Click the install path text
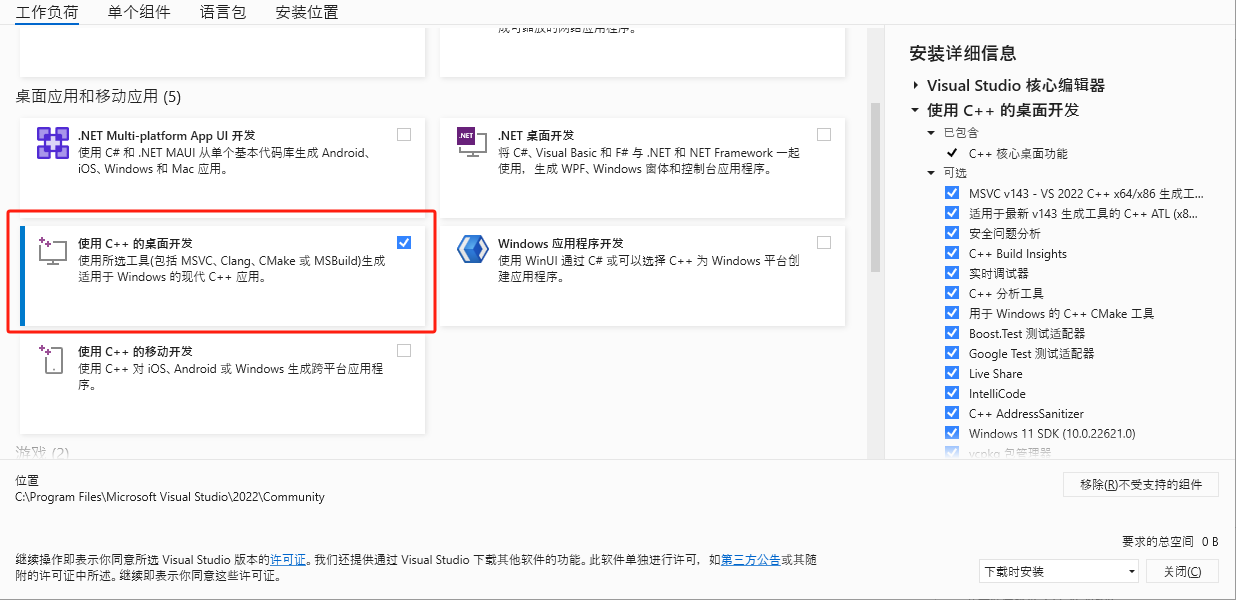Image resolution: width=1236 pixels, height=600 pixels. pyautogui.click(x=170, y=497)
